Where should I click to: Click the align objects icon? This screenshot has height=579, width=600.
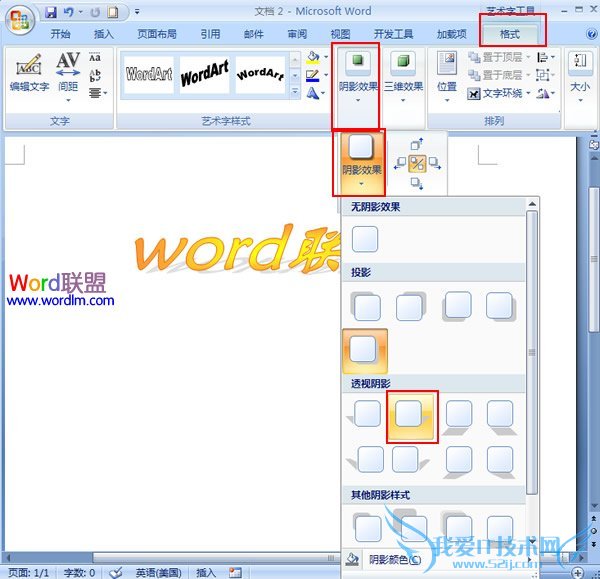pyautogui.click(x=546, y=57)
